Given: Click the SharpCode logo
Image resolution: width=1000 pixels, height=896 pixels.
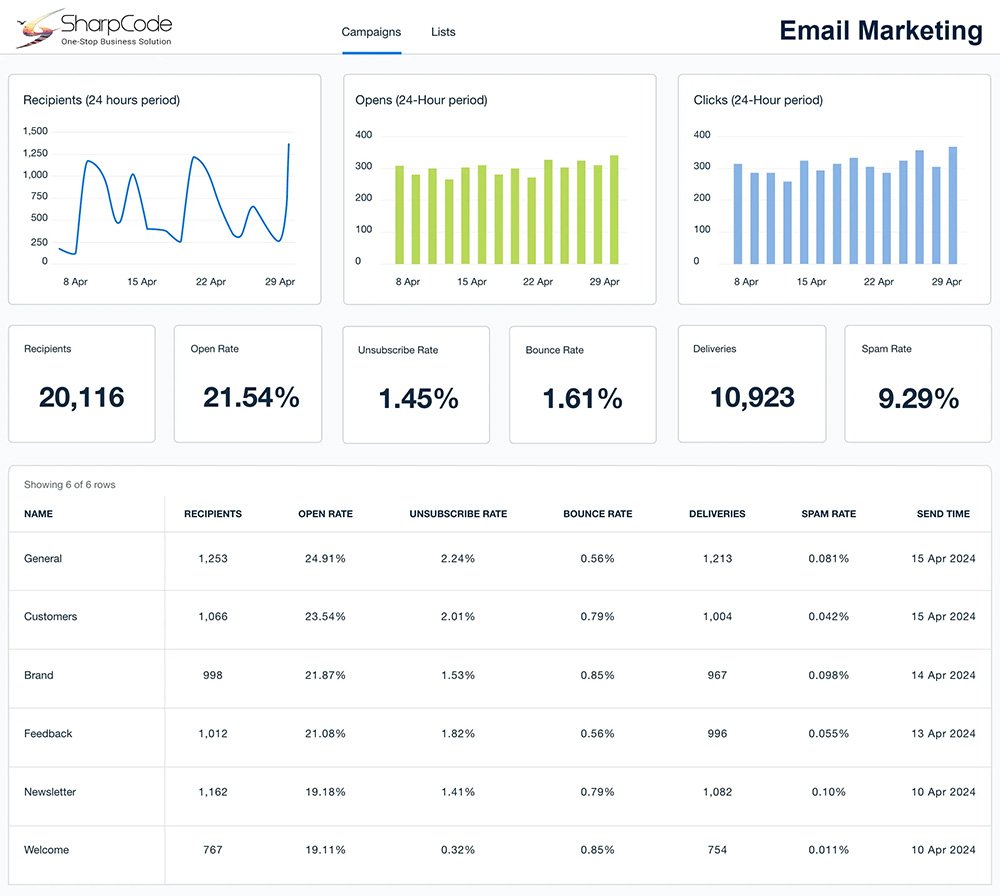Looking at the screenshot, I should [94, 28].
